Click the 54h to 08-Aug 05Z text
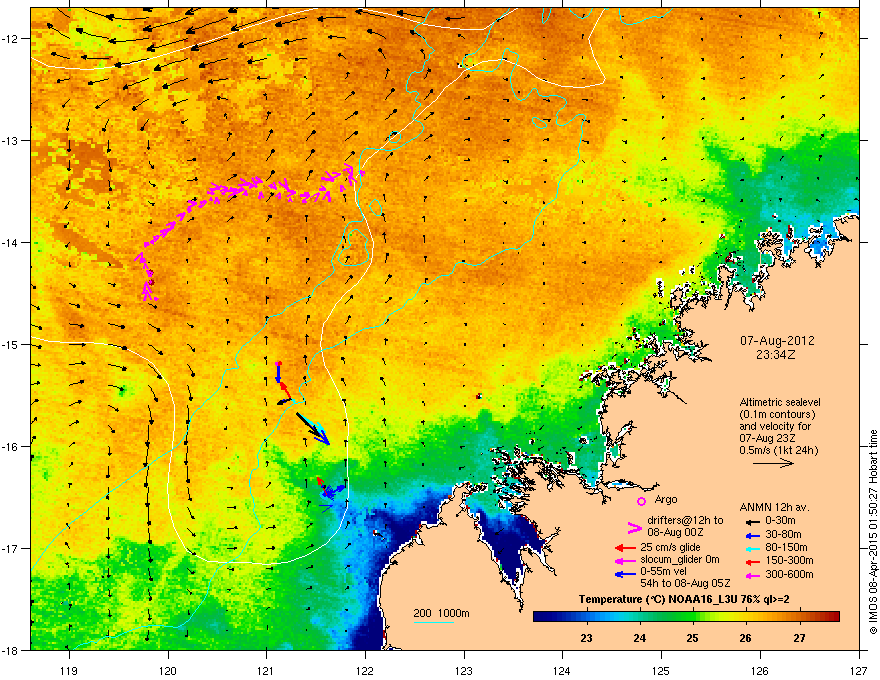The image size is (880, 680). pos(685,583)
